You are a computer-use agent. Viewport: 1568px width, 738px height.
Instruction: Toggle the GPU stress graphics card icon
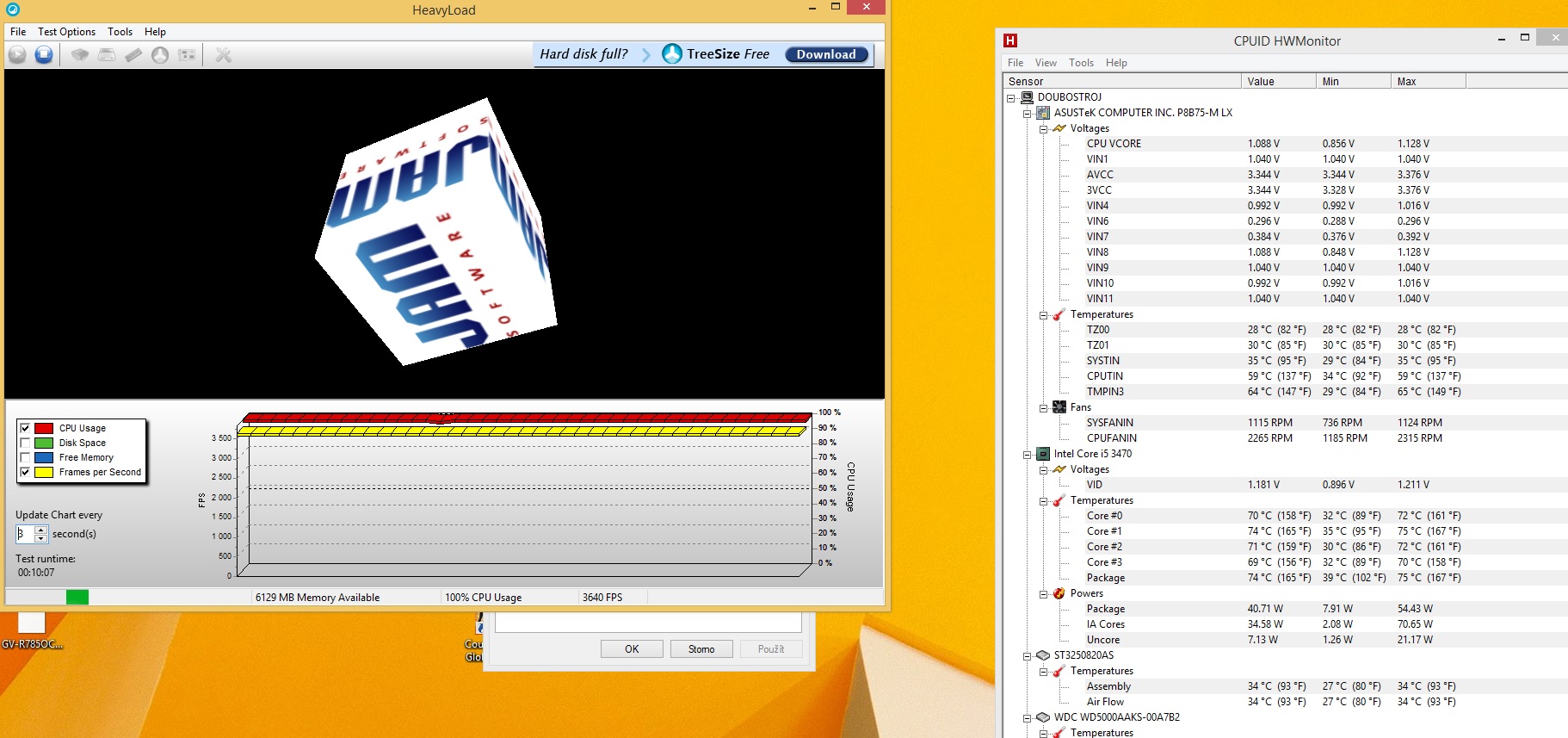(187, 55)
